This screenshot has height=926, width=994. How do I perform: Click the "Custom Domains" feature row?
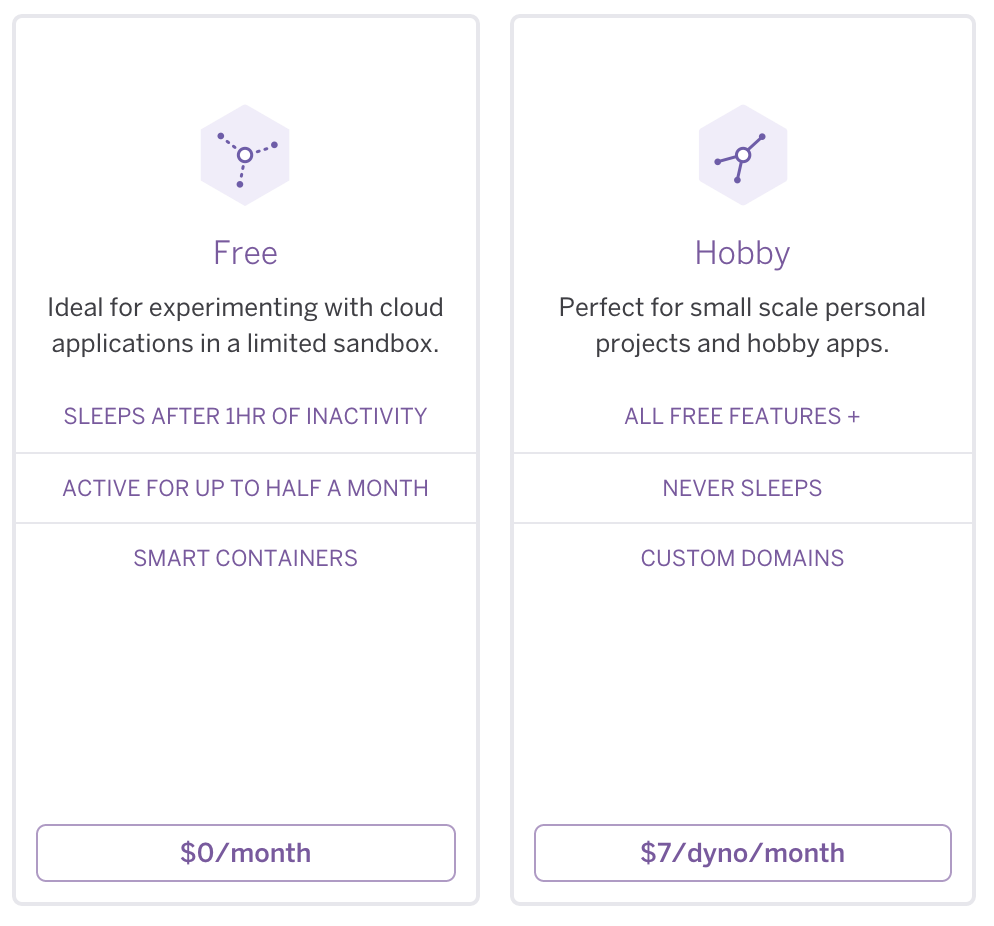[742, 558]
